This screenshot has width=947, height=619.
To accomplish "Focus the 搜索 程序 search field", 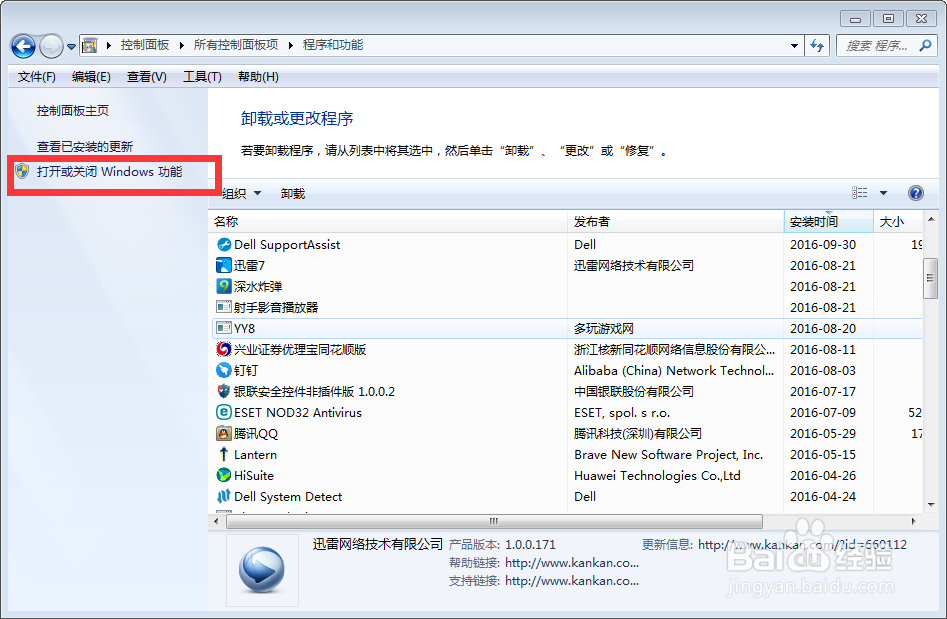I will (876, 45).
